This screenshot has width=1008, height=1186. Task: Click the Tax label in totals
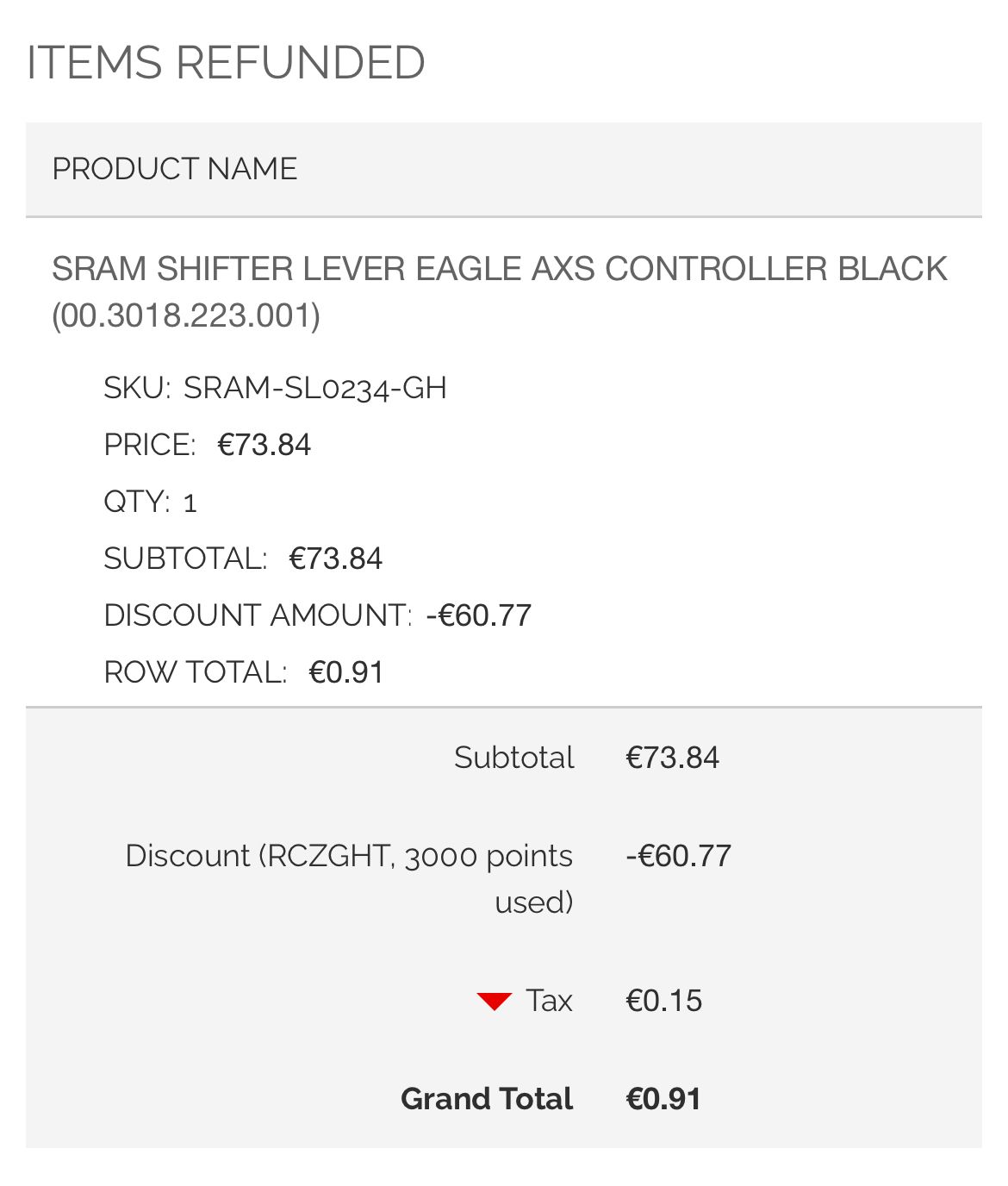[550, 1001]
